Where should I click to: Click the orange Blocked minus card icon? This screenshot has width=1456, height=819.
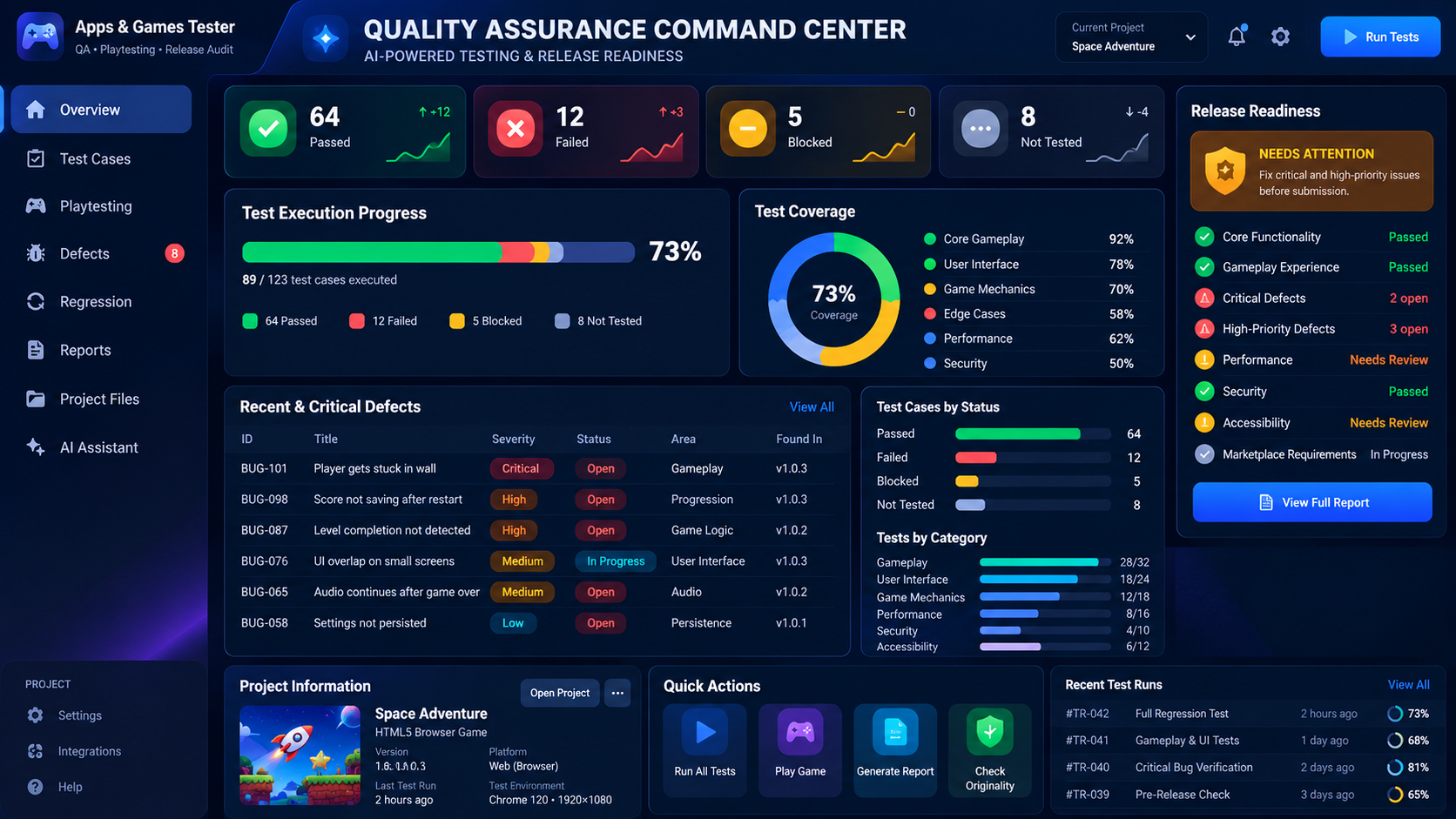point(748,129)
